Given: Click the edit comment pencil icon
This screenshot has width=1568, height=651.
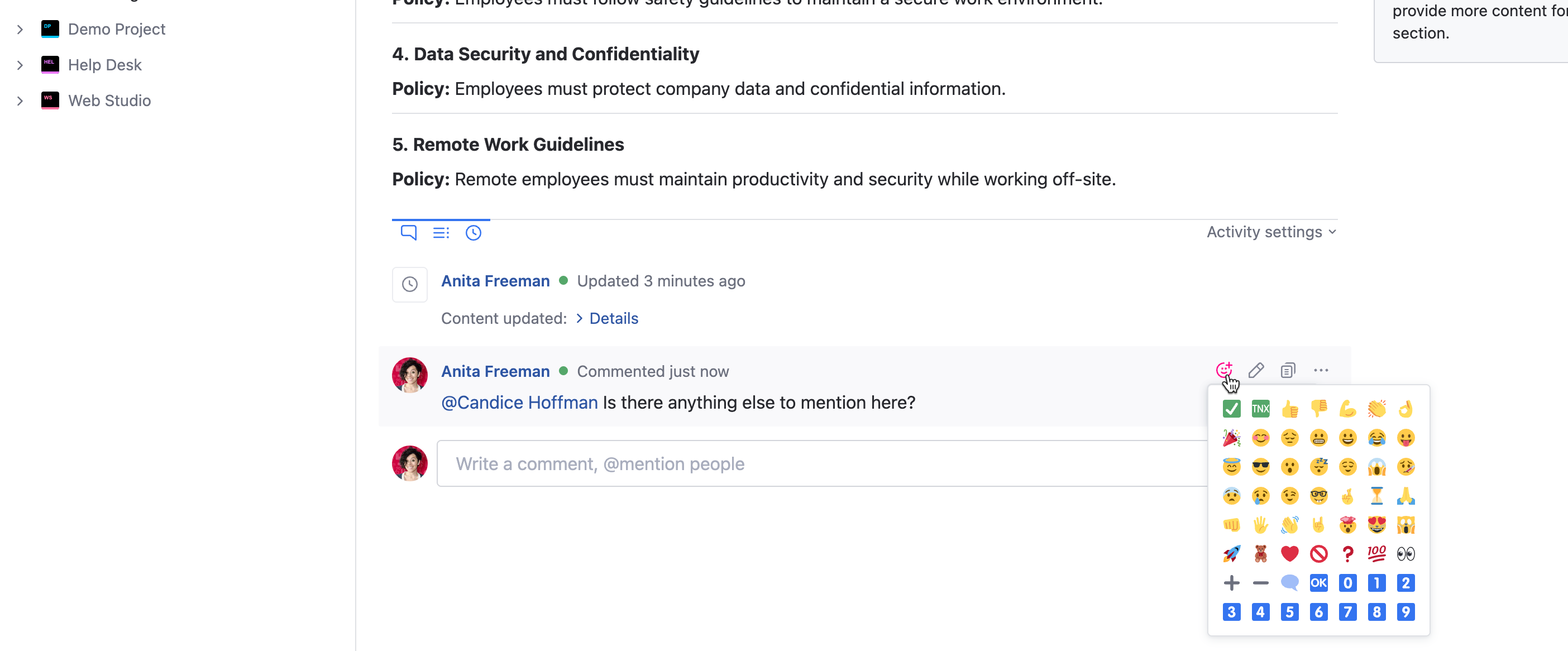Looking at the screenshot, I should point(1256,370).
